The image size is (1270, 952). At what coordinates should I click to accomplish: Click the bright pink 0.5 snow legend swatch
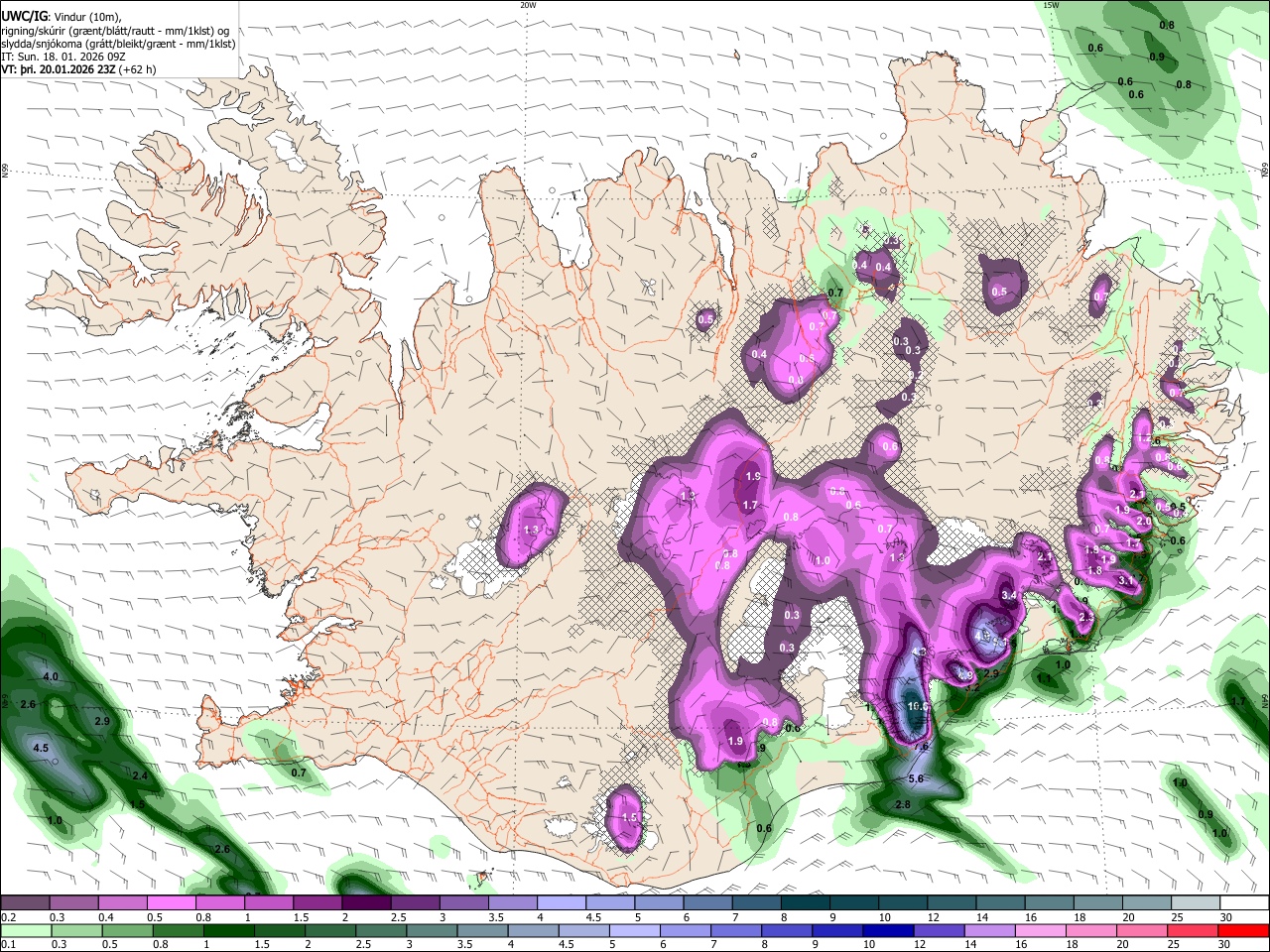[x=171, y=903]
